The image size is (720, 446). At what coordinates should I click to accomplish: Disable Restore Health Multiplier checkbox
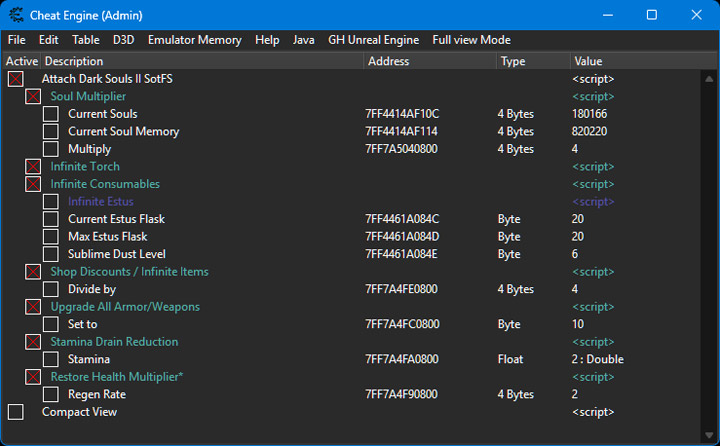(x=33, y=377)
